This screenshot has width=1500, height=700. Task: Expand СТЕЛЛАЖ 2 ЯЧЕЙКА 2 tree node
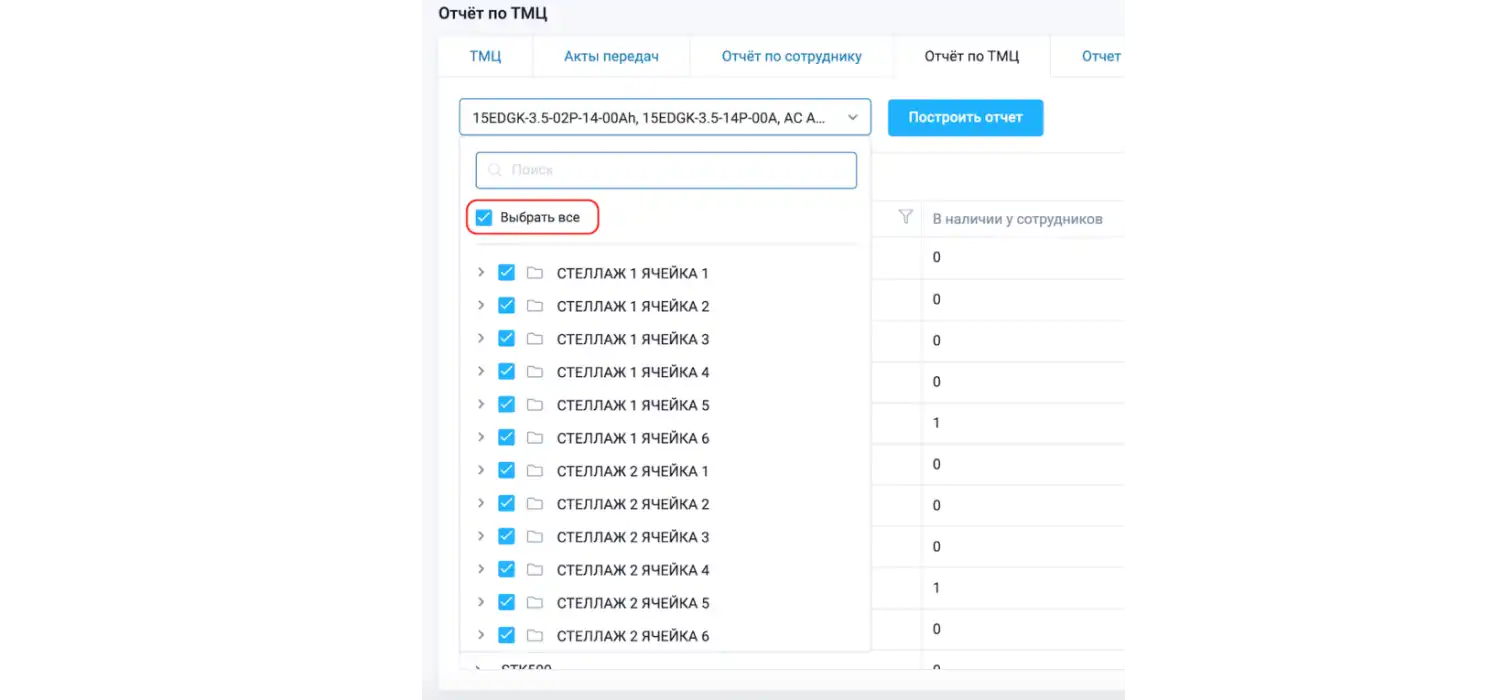pyautogui.click(x=480, y=503)
